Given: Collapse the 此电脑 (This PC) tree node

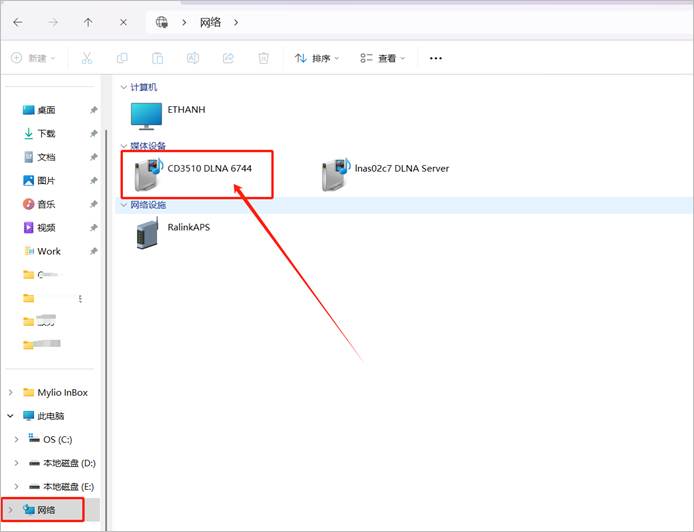Looking at the screenshot, I should [10, 416].
